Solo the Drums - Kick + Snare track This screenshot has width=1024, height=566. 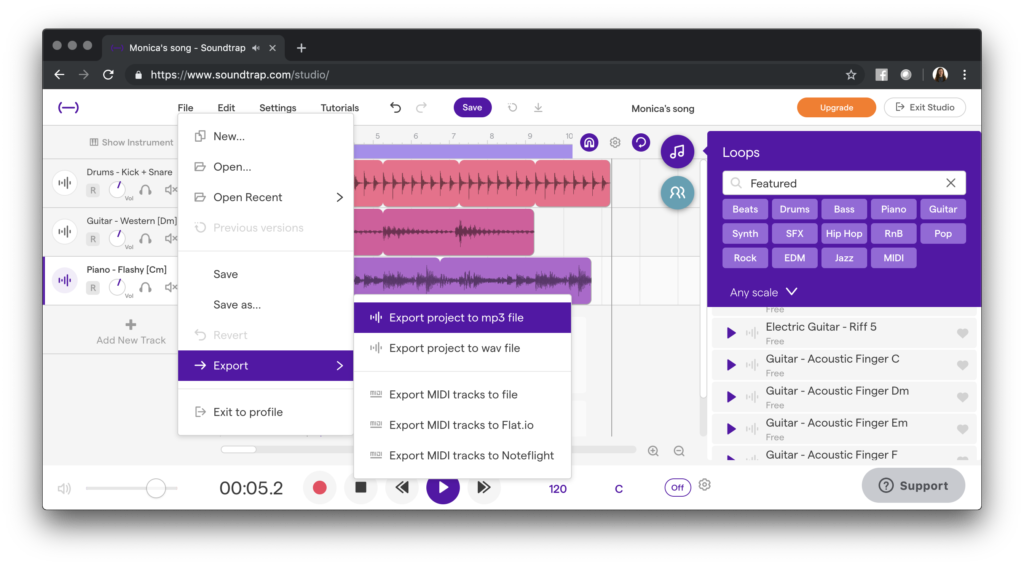pyautogui.click(x=145, y=190)
